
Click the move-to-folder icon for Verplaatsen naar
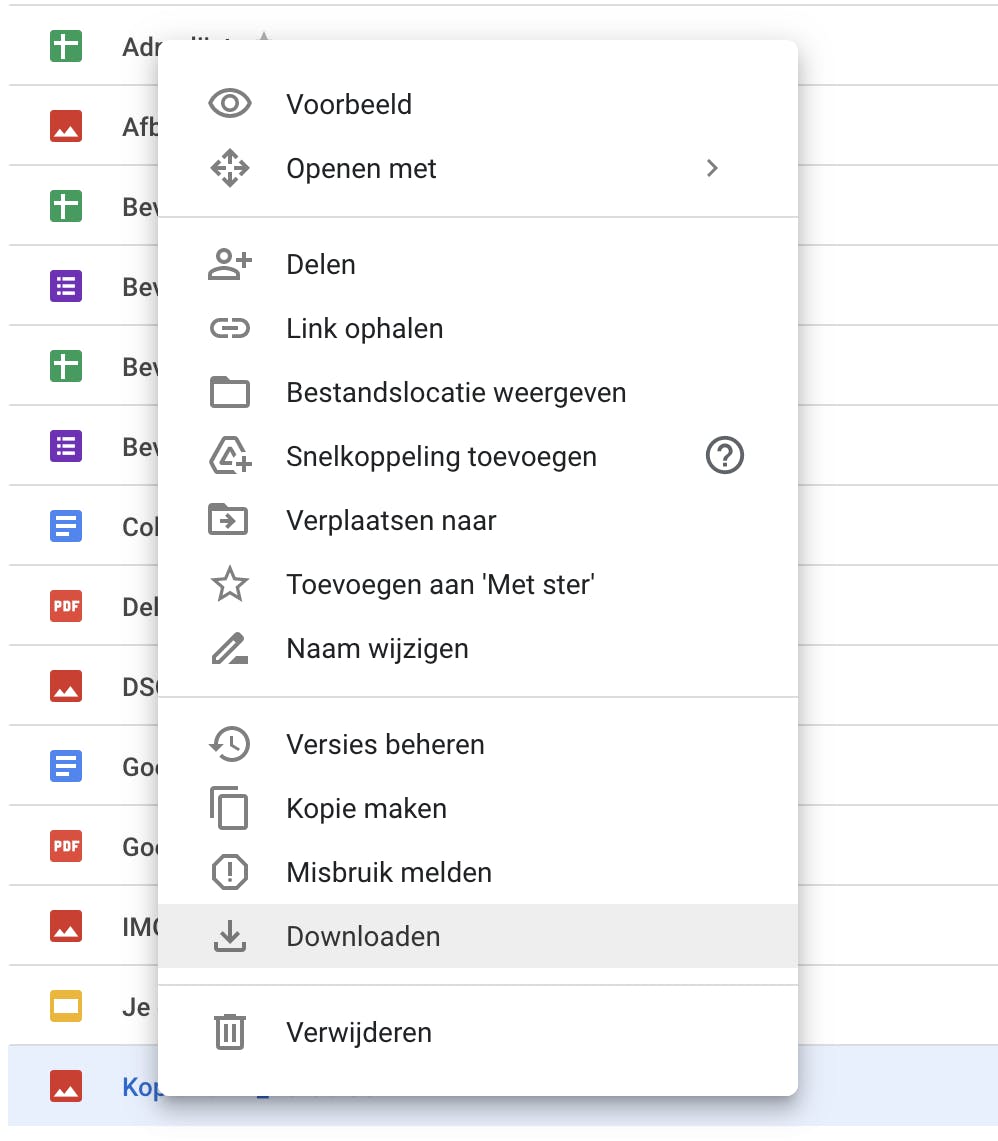tap(230, 521)
